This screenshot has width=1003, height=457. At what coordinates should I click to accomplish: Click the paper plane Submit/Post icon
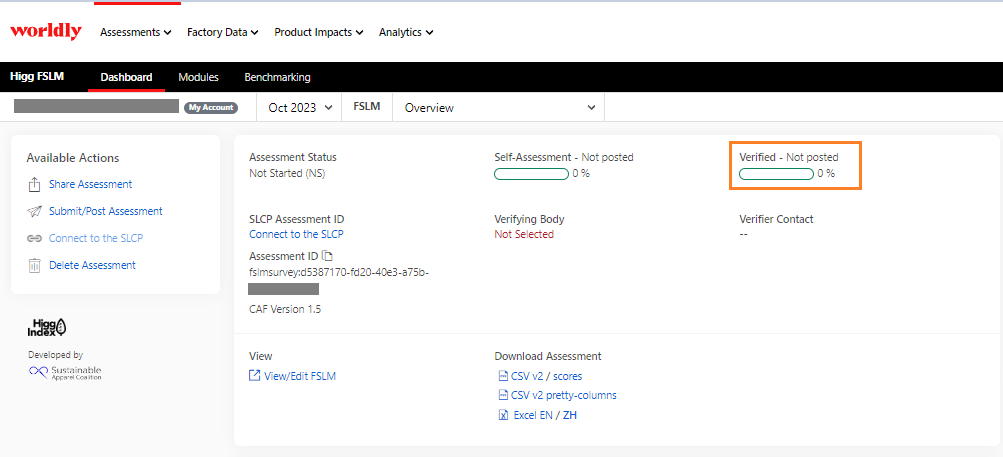coord(34,211)
